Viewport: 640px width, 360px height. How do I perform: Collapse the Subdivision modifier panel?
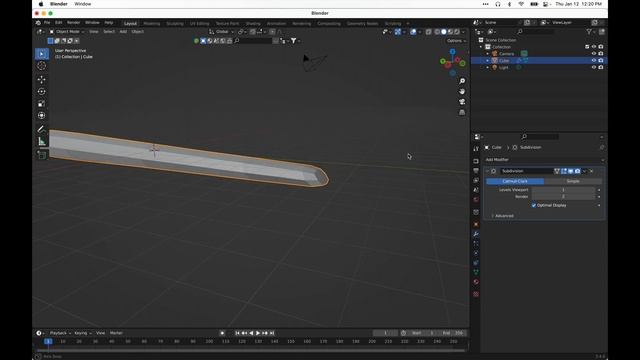487,171
